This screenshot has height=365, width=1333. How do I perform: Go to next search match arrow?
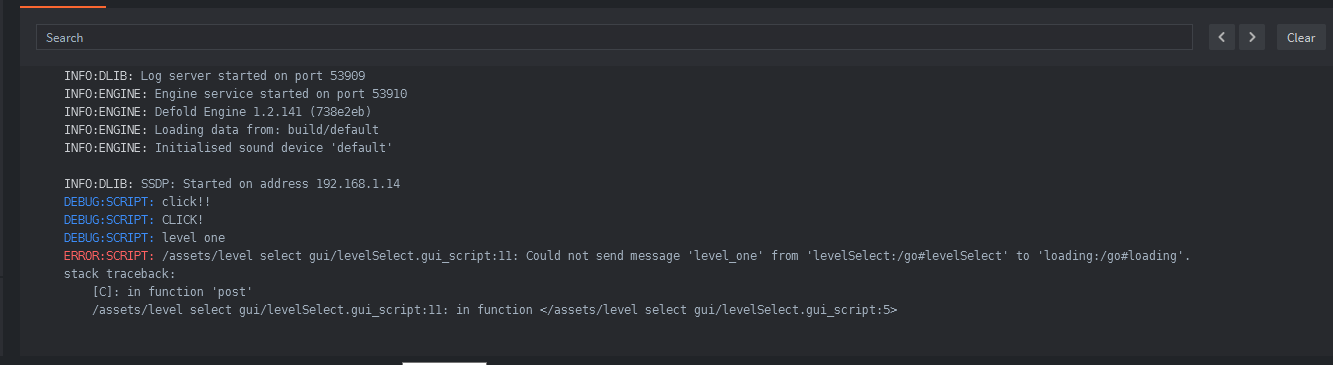click(x=1252, y=38)
